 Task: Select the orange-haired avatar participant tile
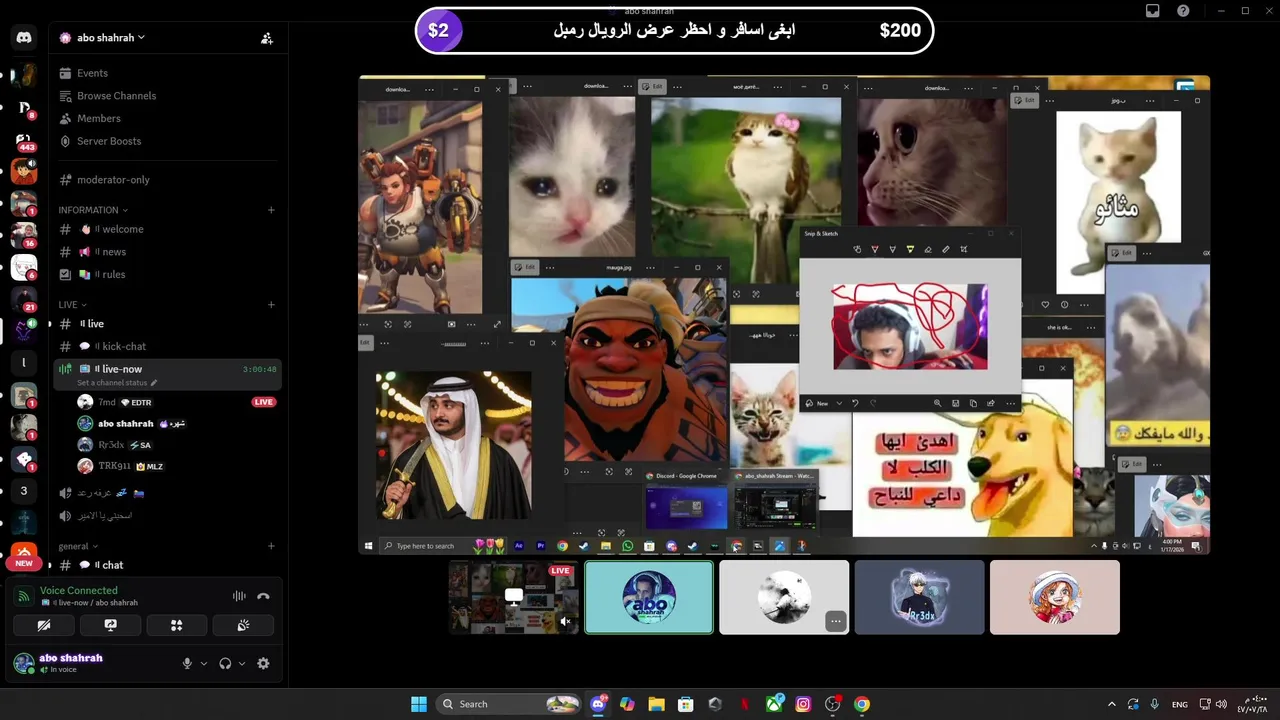click(x=1055, y=597)
